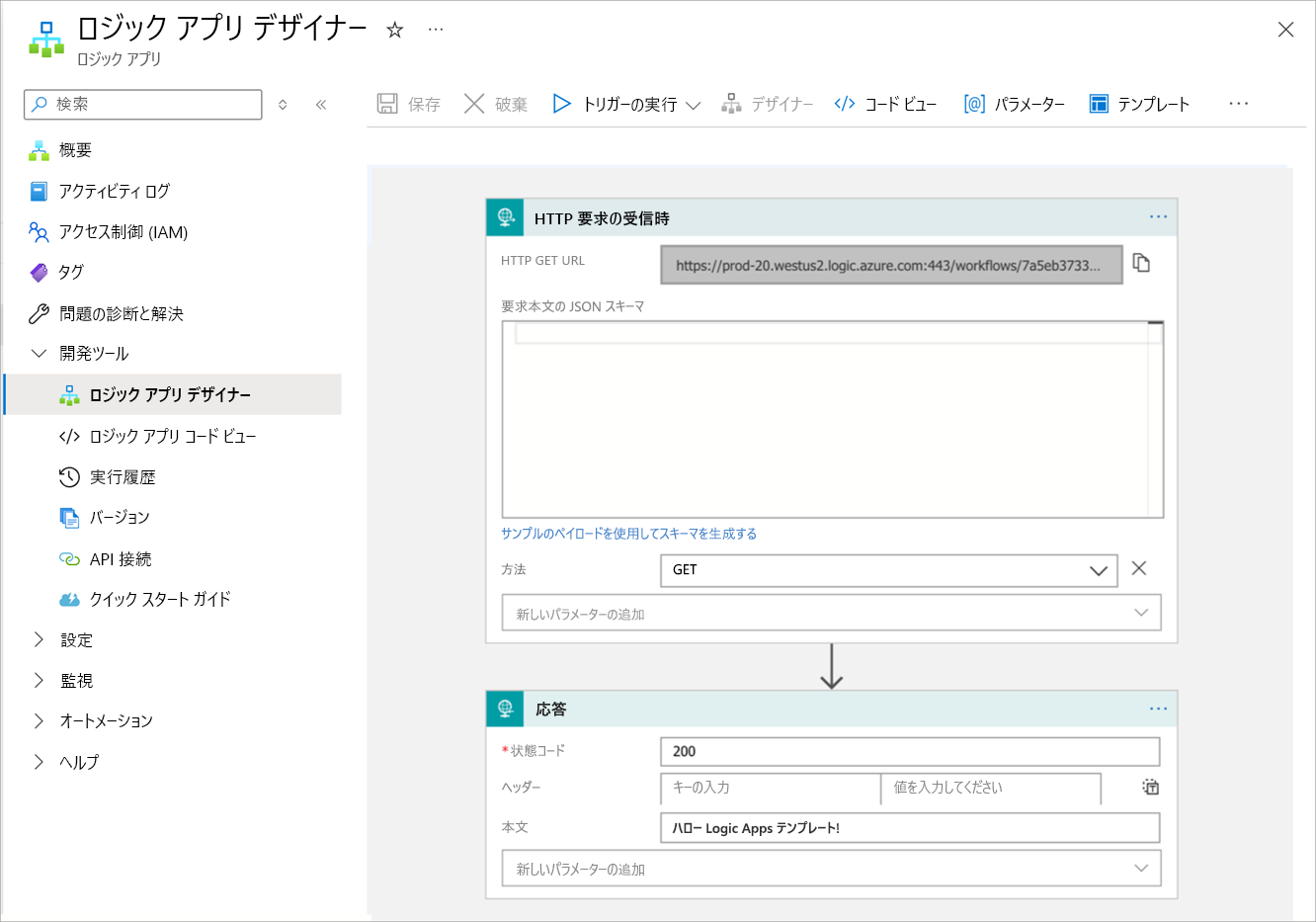Open the toolbar overflow ellipsis menu
Viewport: 1316px width, 922px height.
point(1239,104)
